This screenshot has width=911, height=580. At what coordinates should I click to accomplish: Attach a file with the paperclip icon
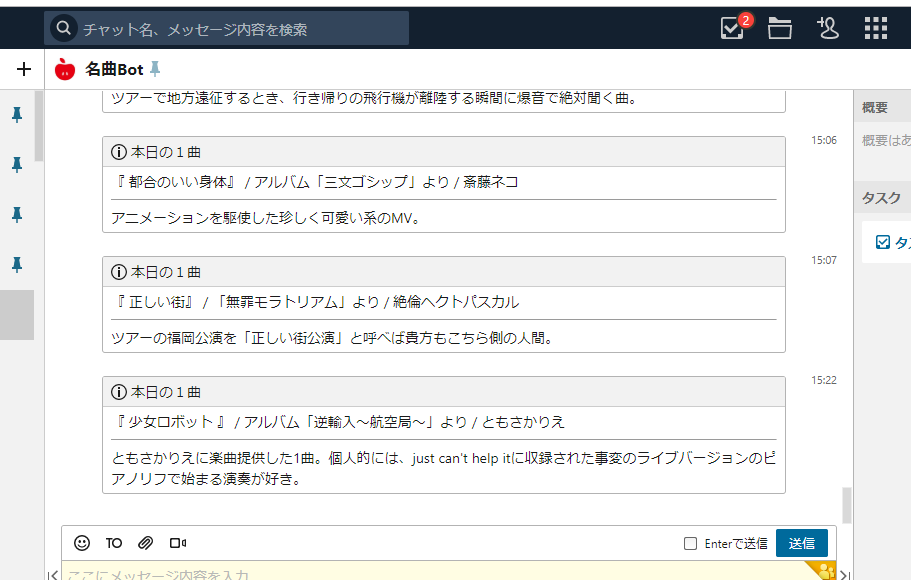click(x=144, y=543)
